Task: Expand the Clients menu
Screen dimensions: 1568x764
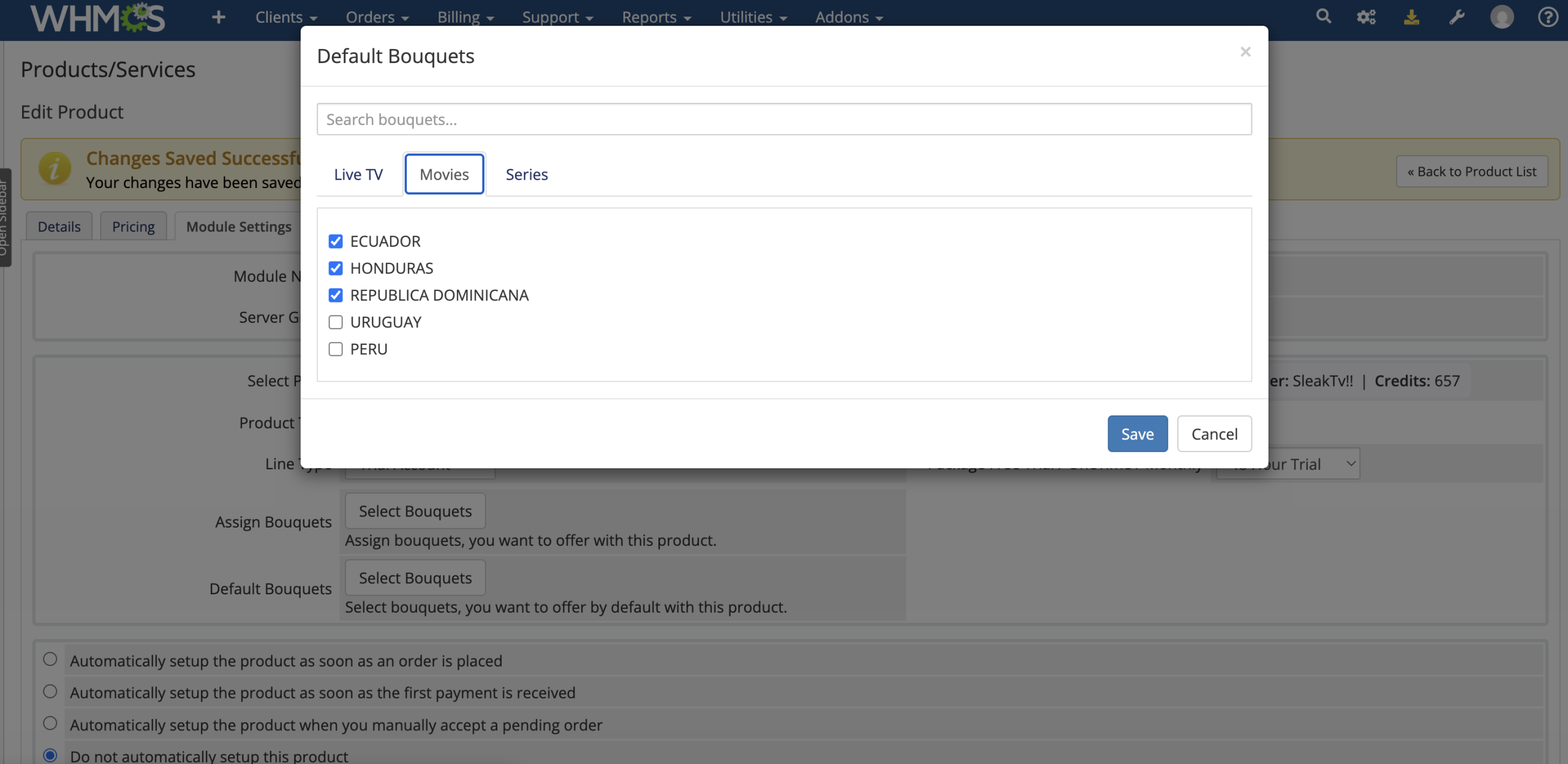Action: coord(286,17)
